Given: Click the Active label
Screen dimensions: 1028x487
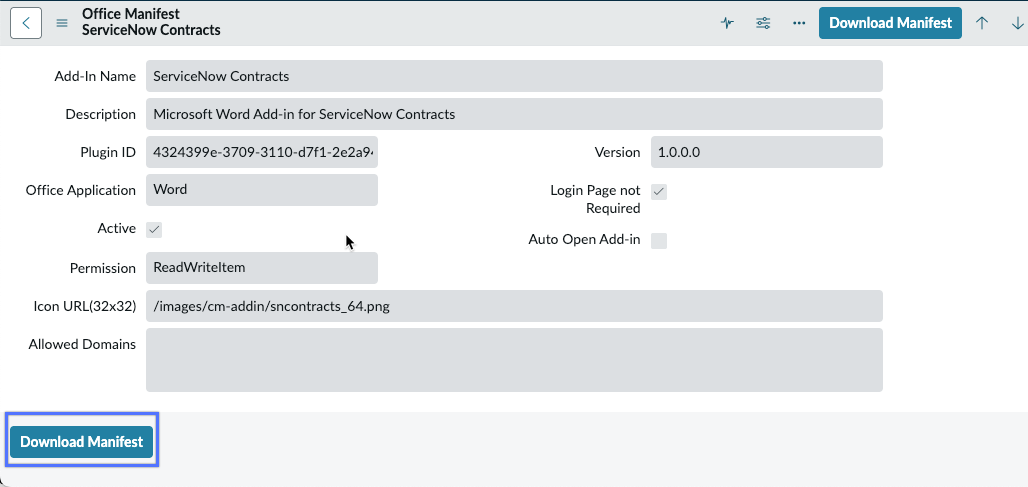Looking at the screenshot, I should (117, 228).
